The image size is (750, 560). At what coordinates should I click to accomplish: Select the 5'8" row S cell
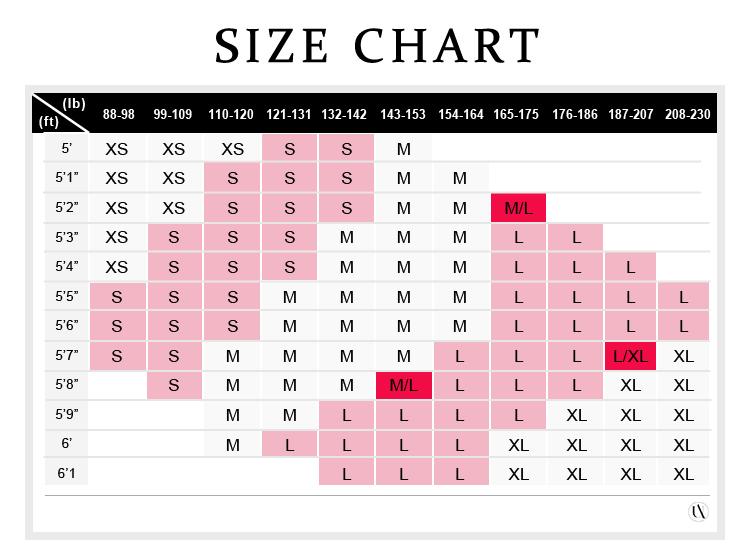pos(174,386)
